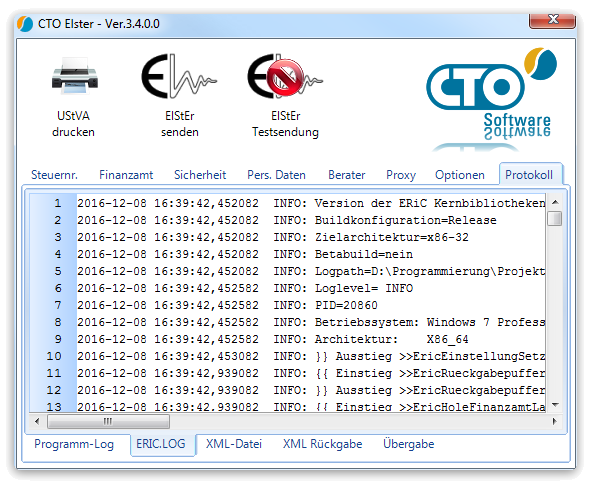The height and width of the screenshot is (485, 592).
Task: Switch to the Berater tab
Action: click(347, 175)
